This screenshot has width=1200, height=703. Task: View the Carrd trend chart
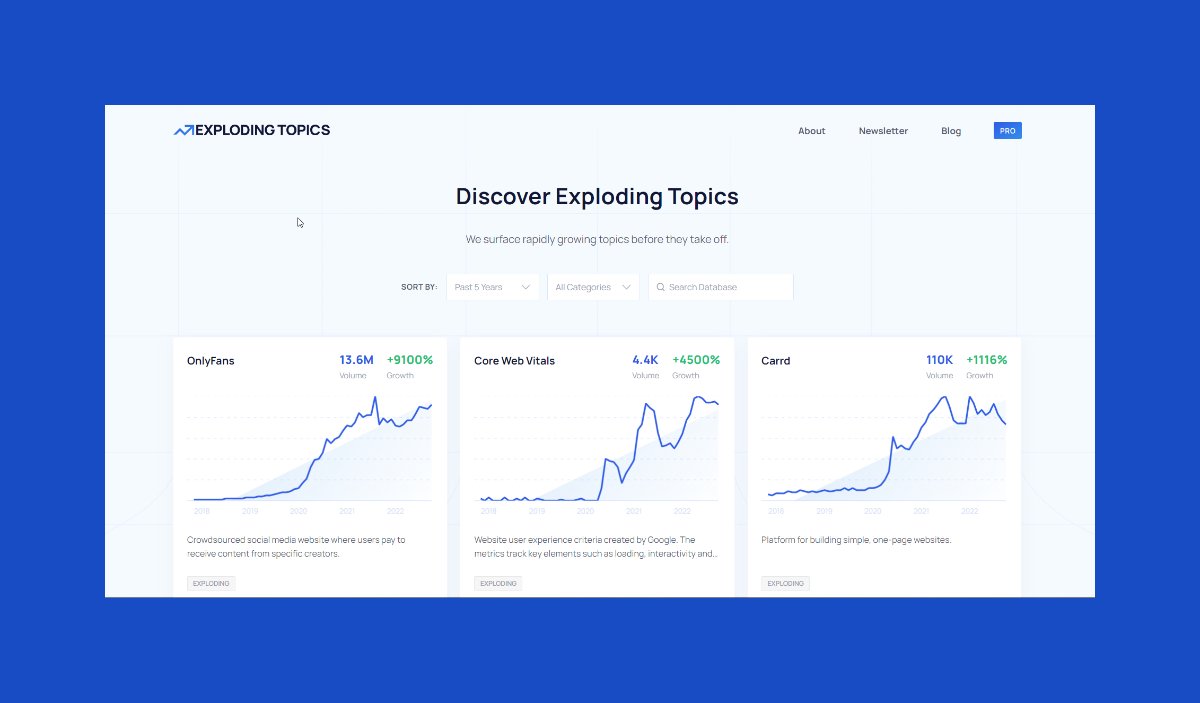click(885, 450)
